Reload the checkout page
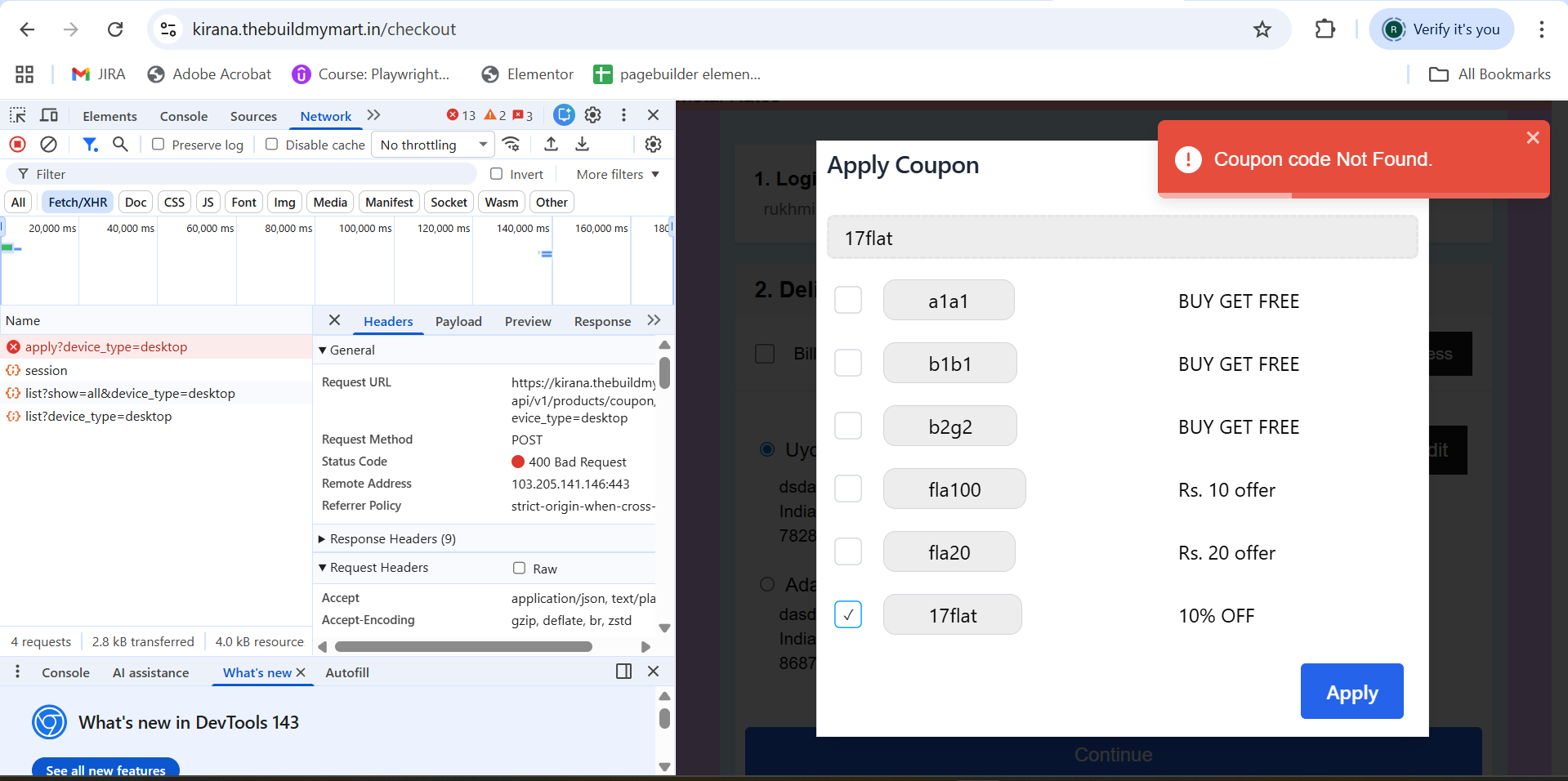 pos(115,29)
